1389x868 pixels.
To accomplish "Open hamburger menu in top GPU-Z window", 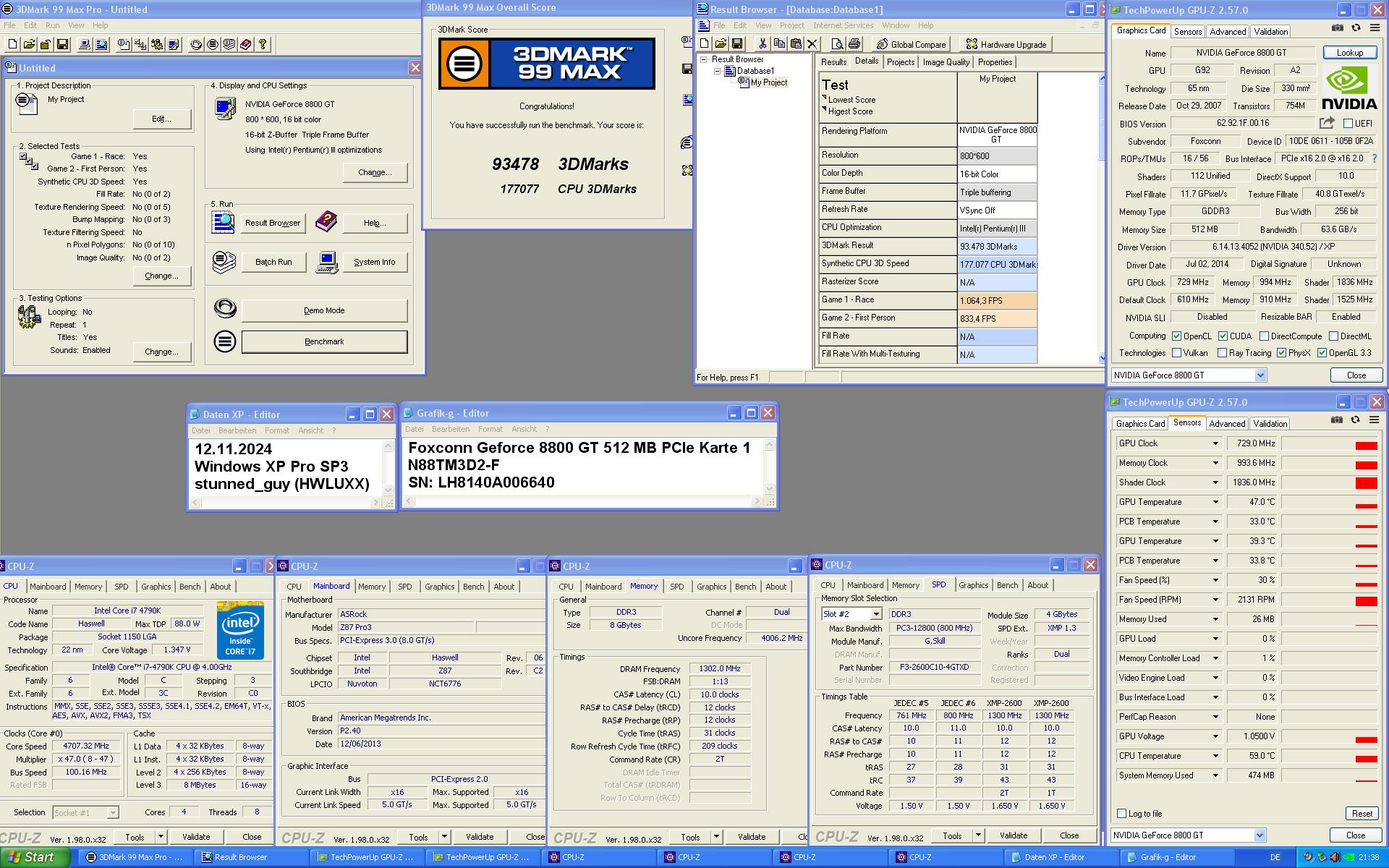I will click(x=1375, y=28).
